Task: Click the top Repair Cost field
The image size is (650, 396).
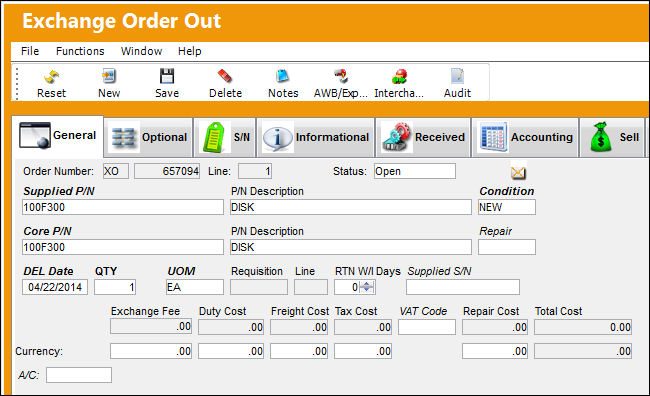Action: click(495, 327)
